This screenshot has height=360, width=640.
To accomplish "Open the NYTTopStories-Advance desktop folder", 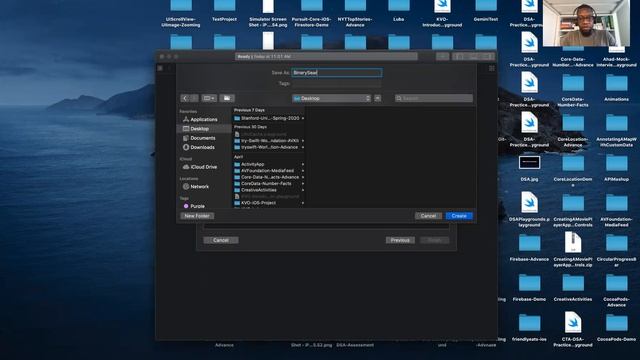I will tap(355, 6).
